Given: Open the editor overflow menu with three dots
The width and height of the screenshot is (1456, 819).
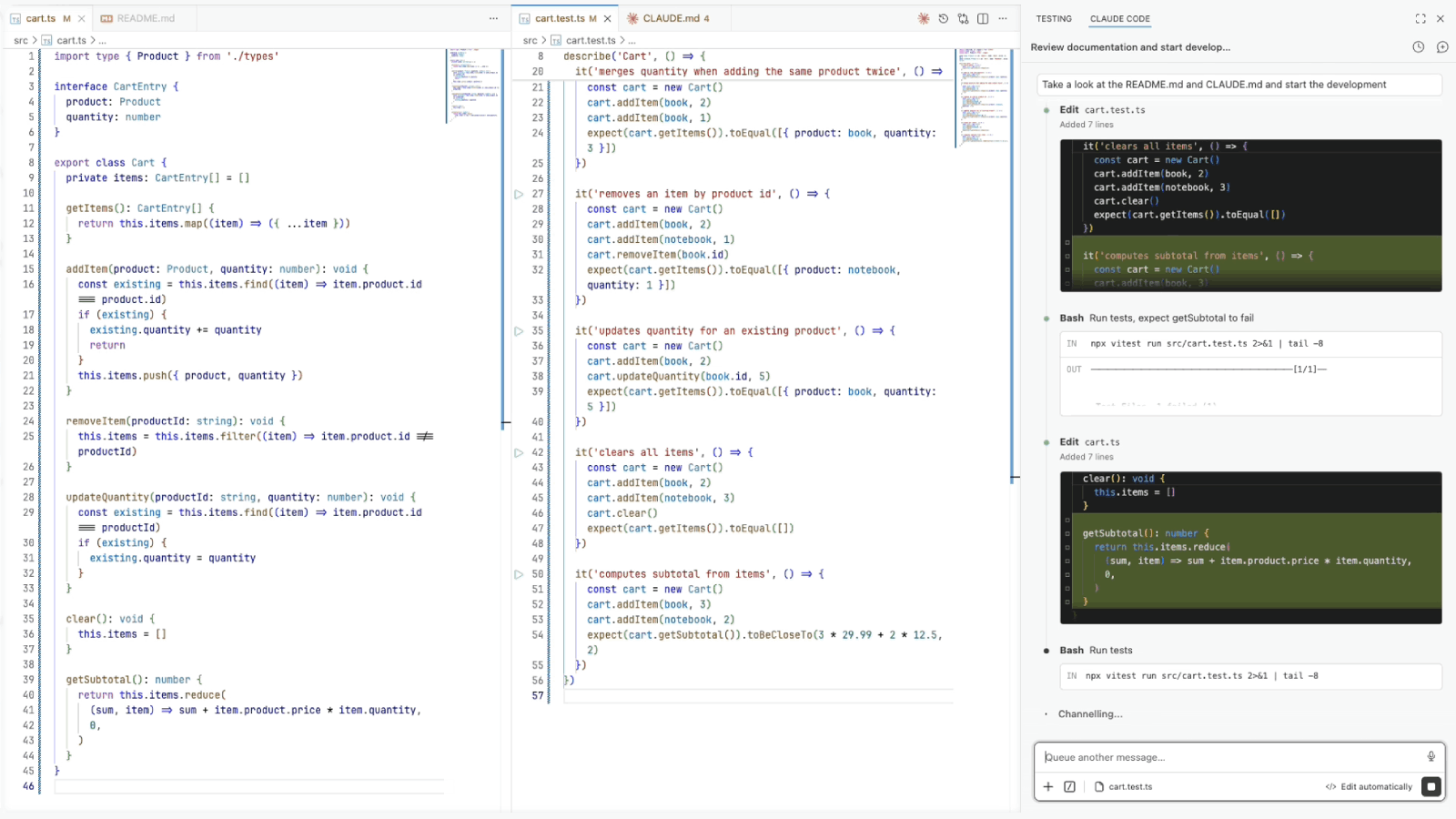Looking at the screenshot, I should tap(1004, 18).
